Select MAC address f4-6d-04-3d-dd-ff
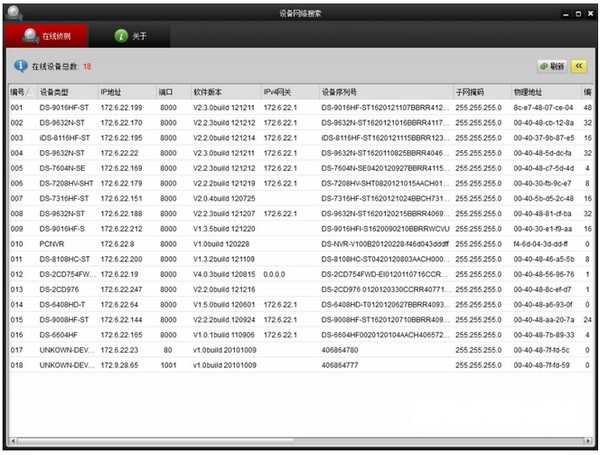Image resolution: width=600 pixels, height=455 pixels. (541, 244)
